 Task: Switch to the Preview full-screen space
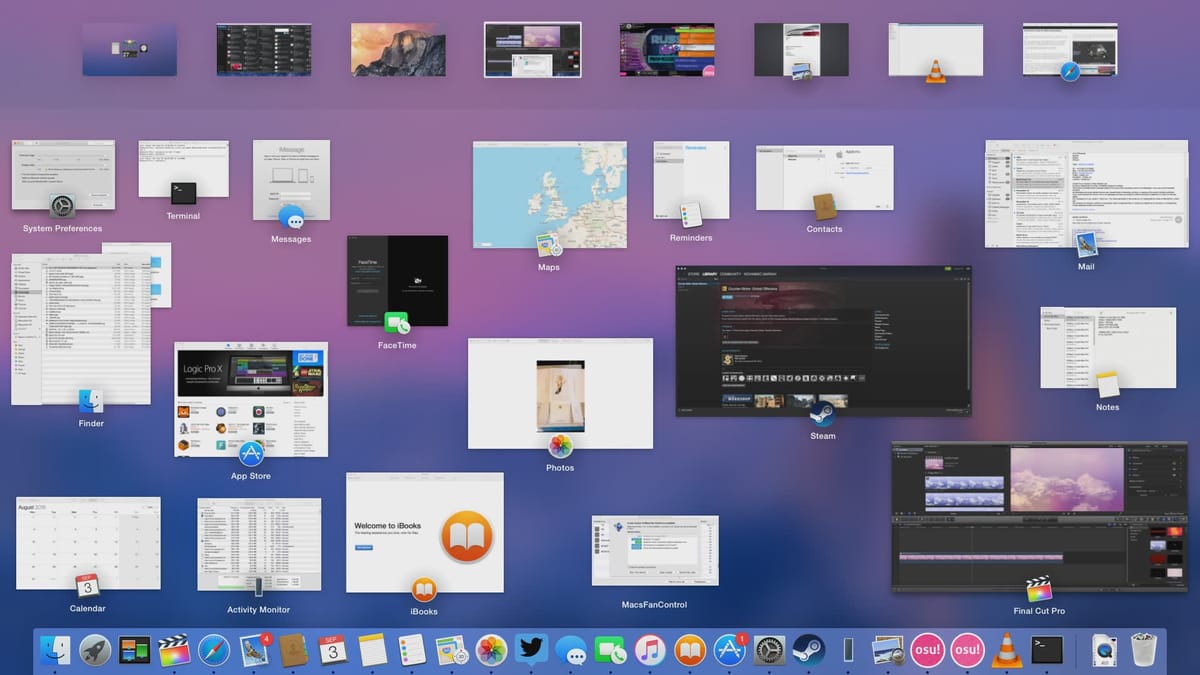pyautogui.click(x=801, y=50)
